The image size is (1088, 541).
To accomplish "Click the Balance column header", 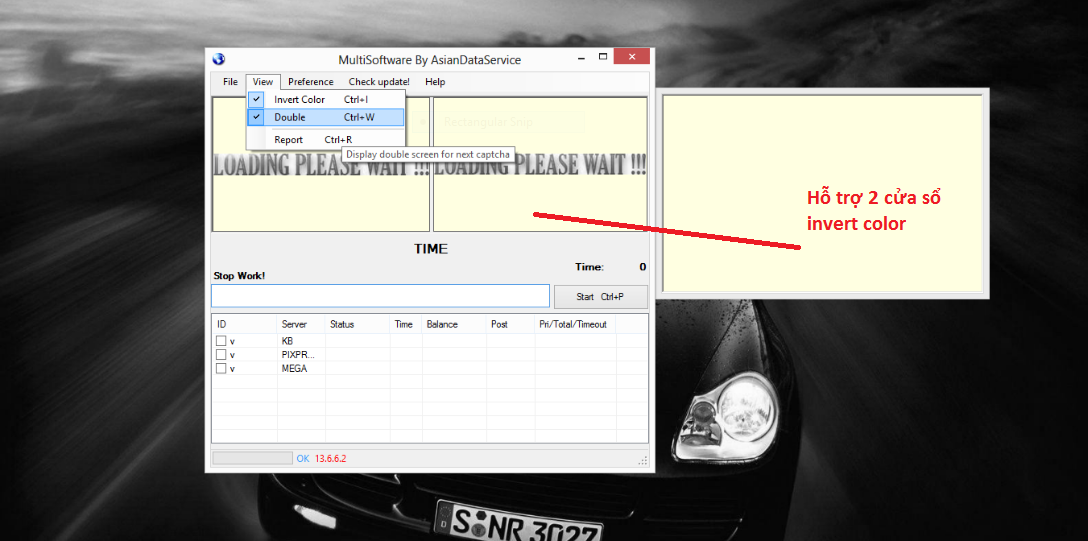I will [x=454, y=324].
